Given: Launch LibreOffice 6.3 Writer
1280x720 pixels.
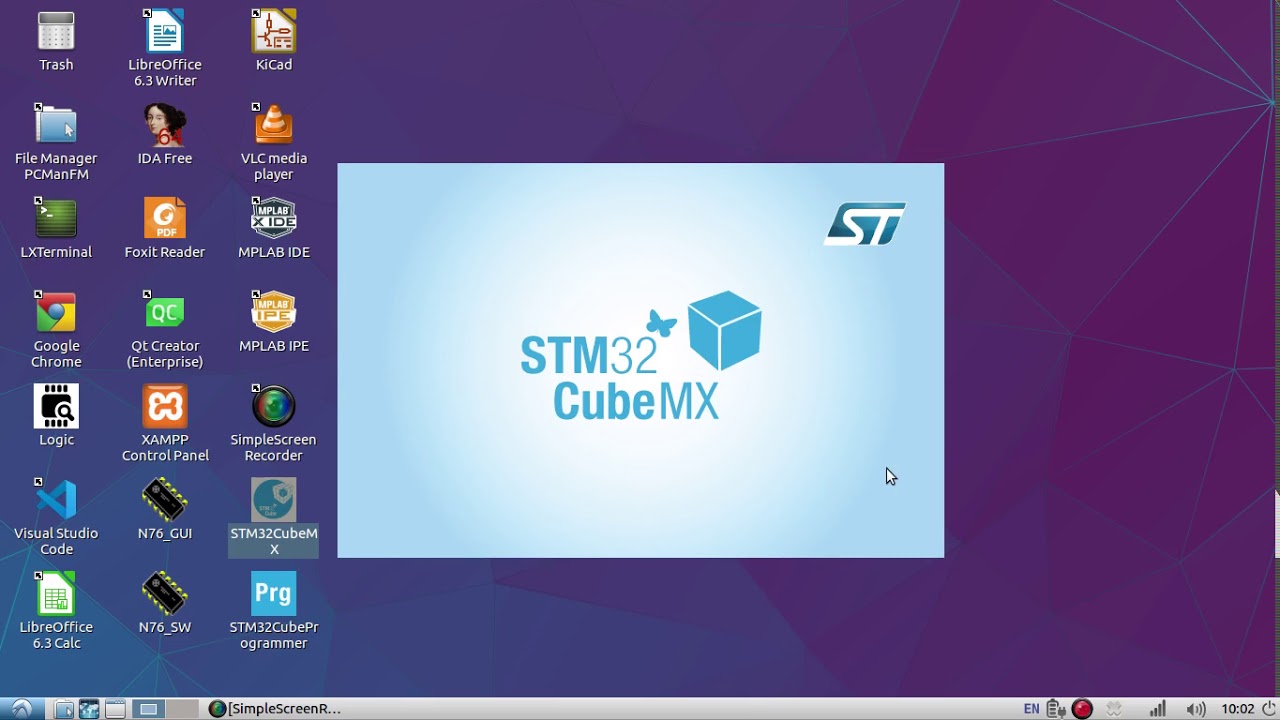Looking at the screenshot, I should click(164, 32).
